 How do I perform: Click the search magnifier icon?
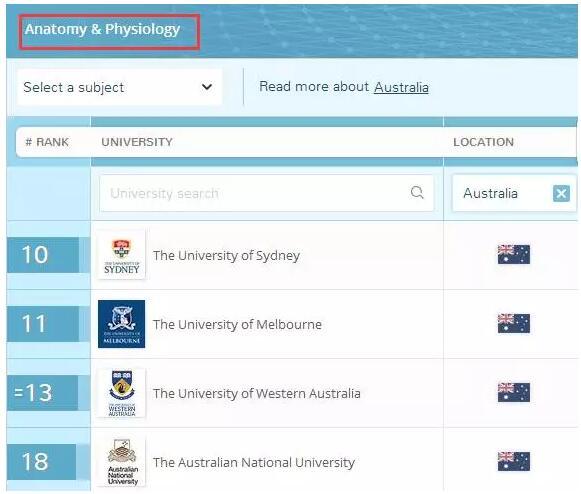coord(417,192)
